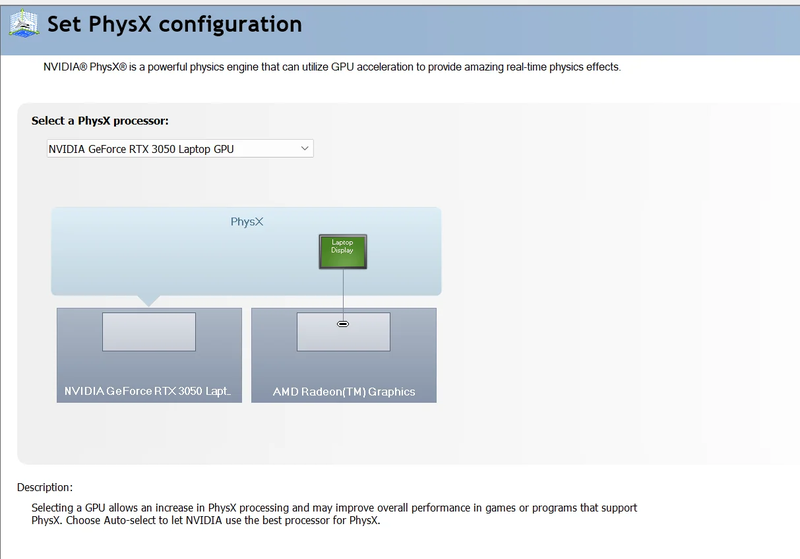
Task: Click the 'PhysX' diagram label
Action: pyautogui.click(x=247, y=222)
